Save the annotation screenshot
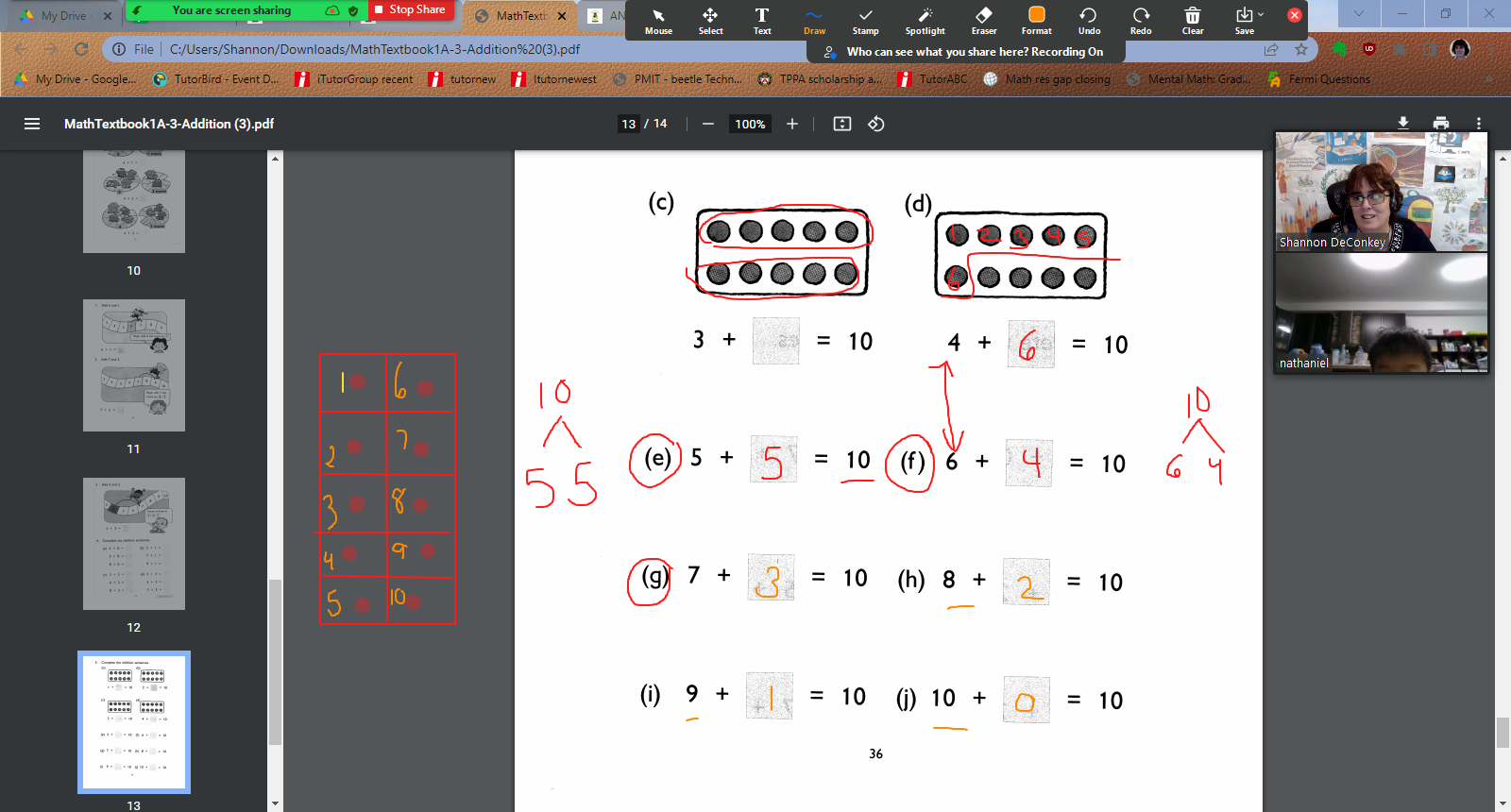This screenshot has height=812, width=1511. click(x=1244, y=20)
